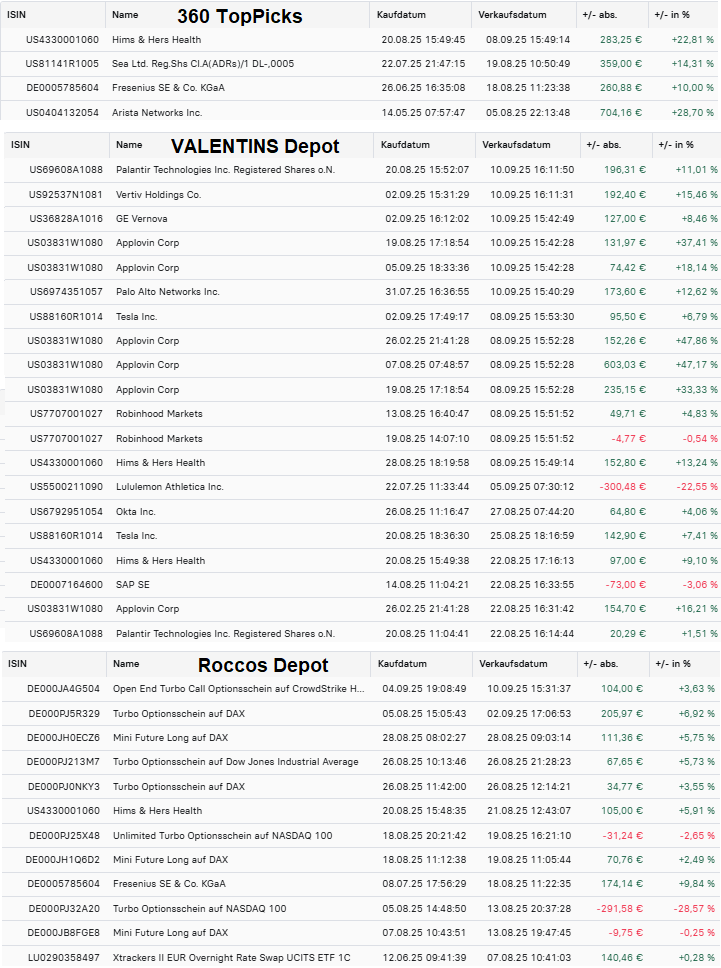721x968 pixels.
Task: Click the -4,77 € loss value
Action: pyautogui.click(x=628, y=439)
